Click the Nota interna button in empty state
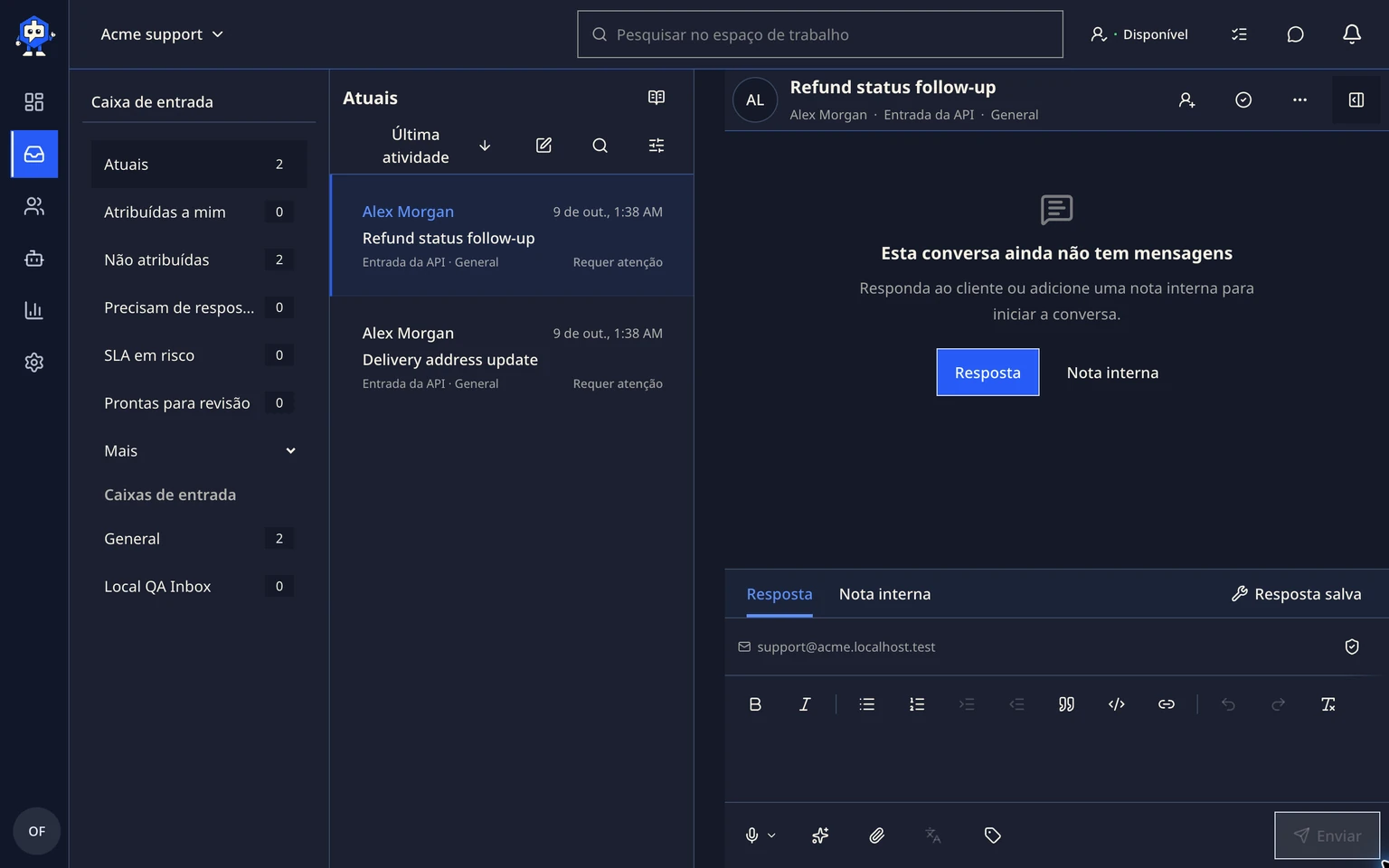The width and height of the screenshot is (1389, 868). coord(1112,373)
